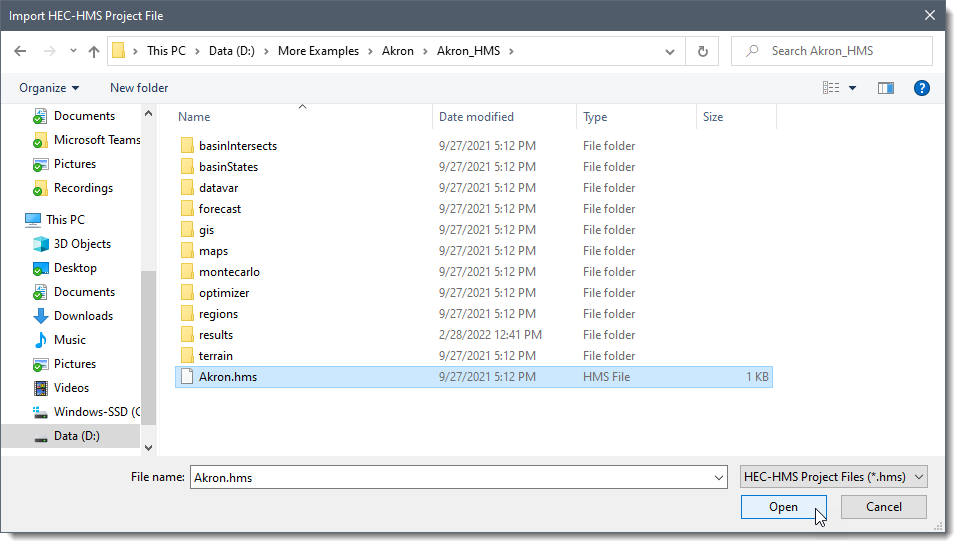Jump to 'Akron' in the breadcrumb path
The width and height of the screenshot is (961, 548).
pos(398,51)
